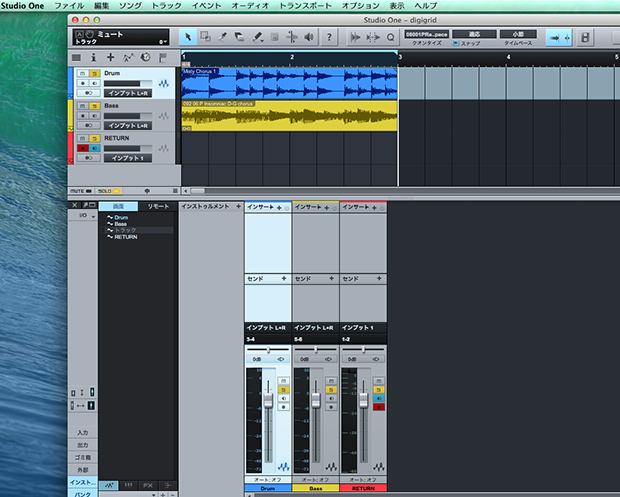Click the Q quantize button
This screenshot has width=620, height=497.
click(x=390, y=38)
